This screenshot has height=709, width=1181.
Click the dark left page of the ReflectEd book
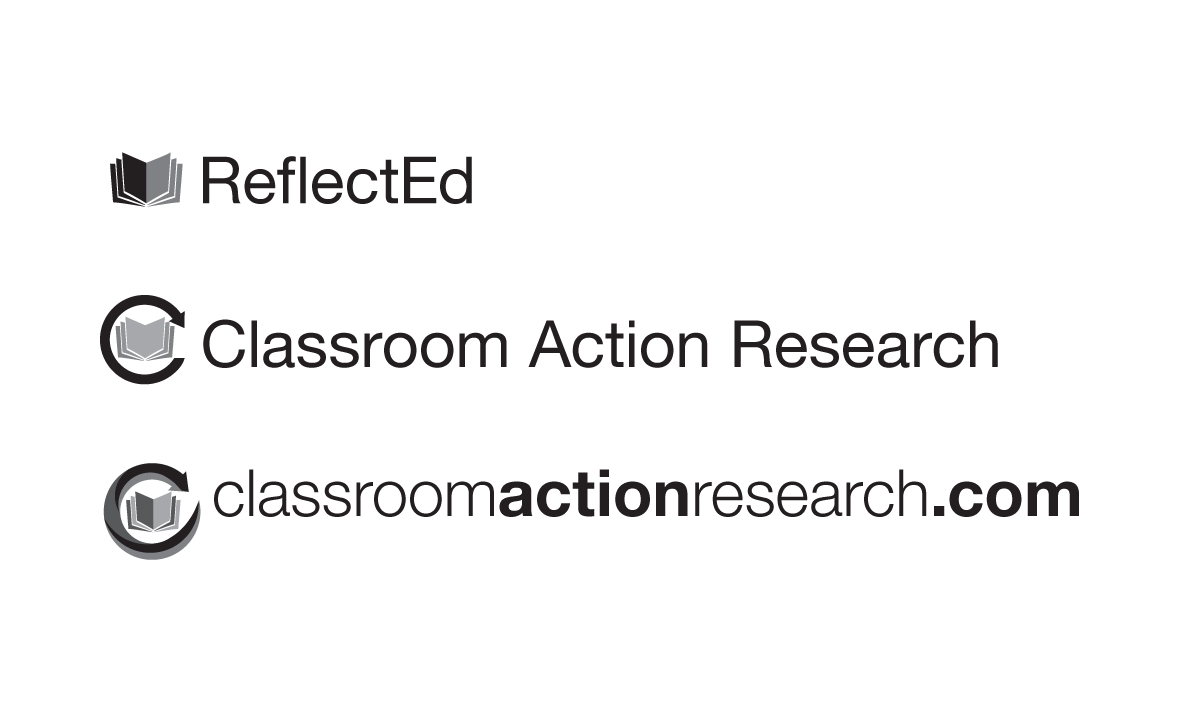[133, 177]
